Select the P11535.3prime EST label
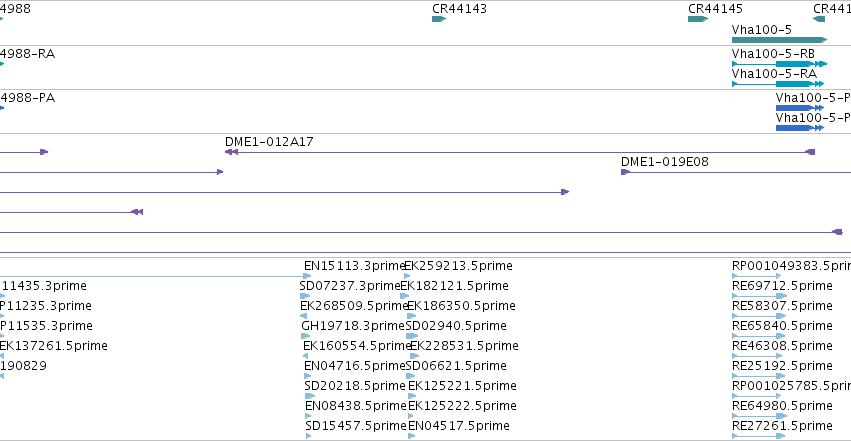This screenshot has height=441, width=851. 46,326
